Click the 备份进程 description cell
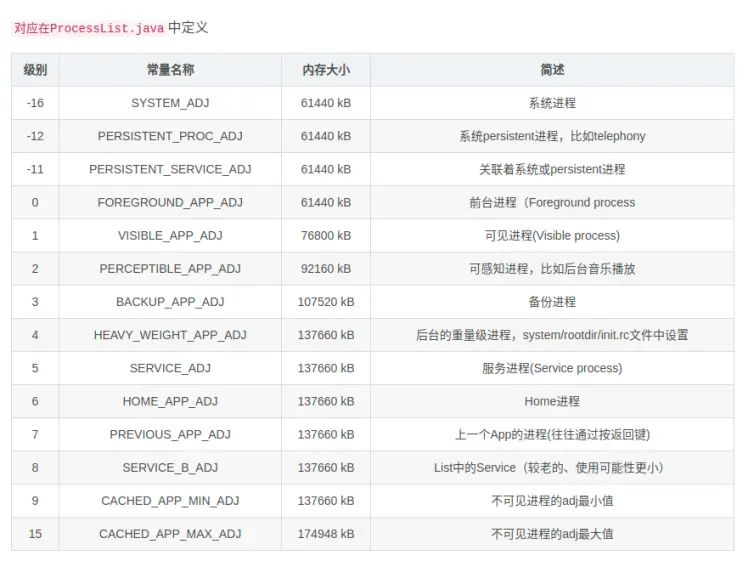Viewport: 749px width, 561px height. click(x=552, y=302)
